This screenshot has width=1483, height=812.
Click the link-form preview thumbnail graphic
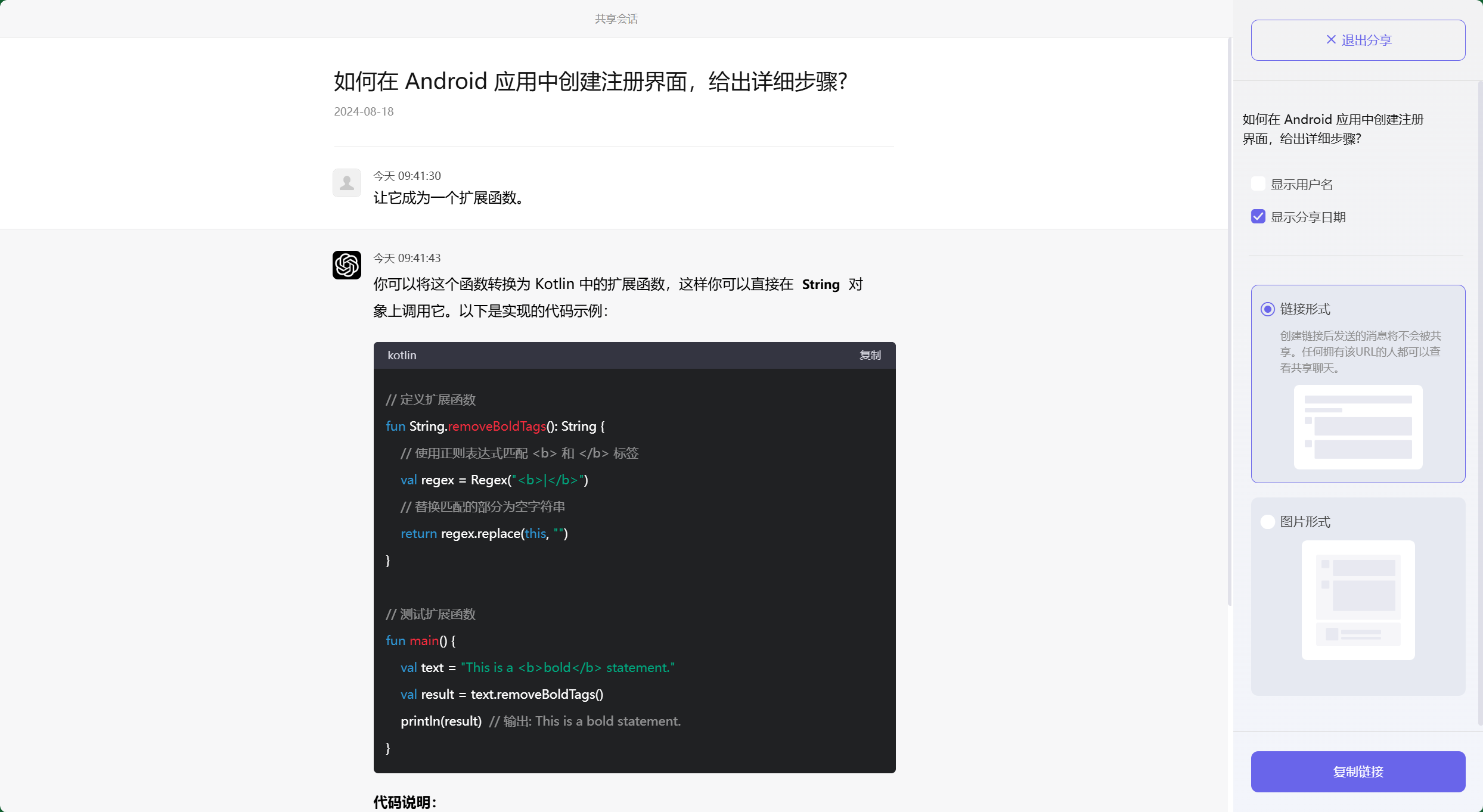pyautogui.click(x=1358, y=428)
